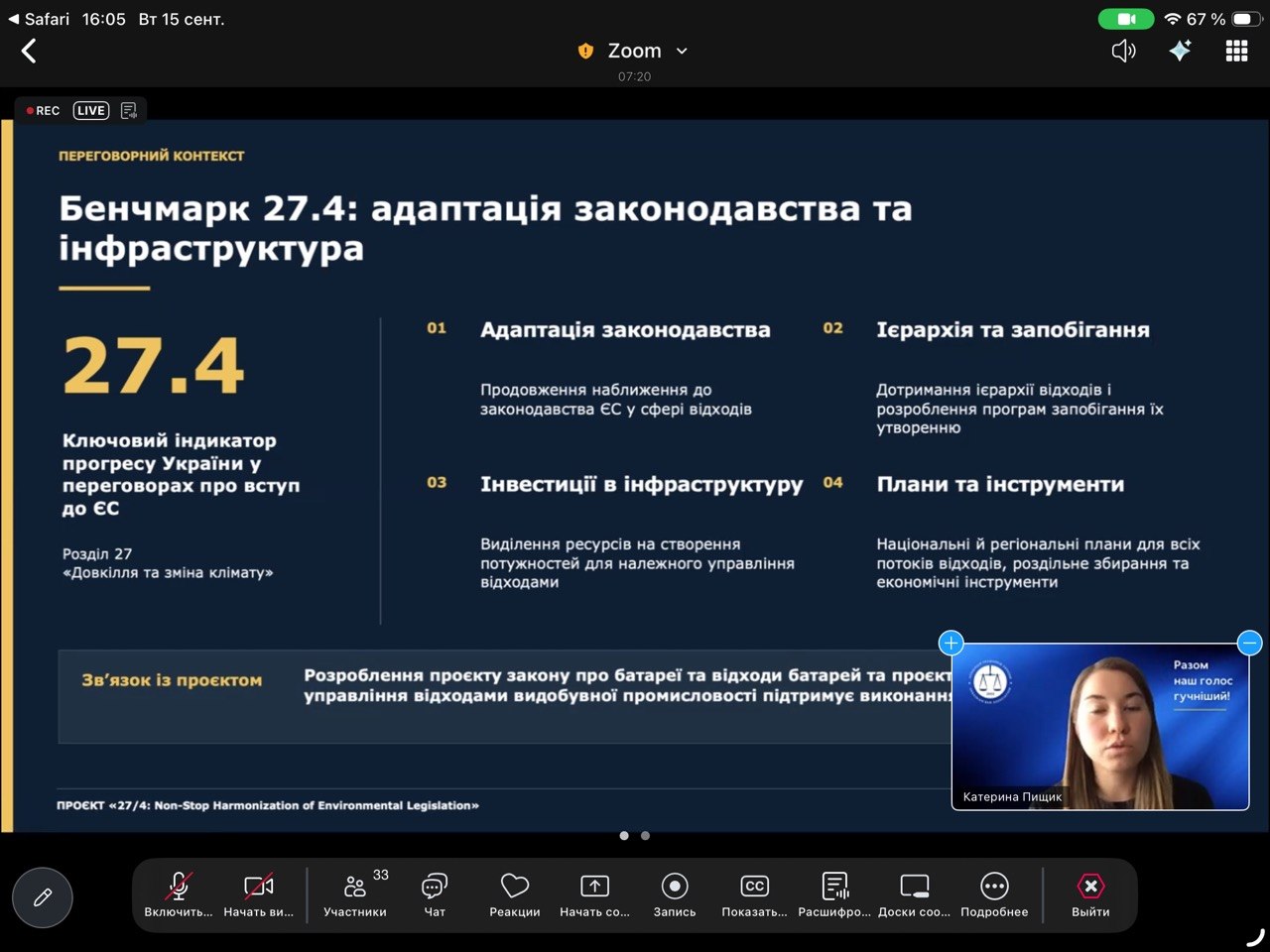Open the Подробнее more options menu
Screen dimensions: 1270x952
click(x=994, y=894)
